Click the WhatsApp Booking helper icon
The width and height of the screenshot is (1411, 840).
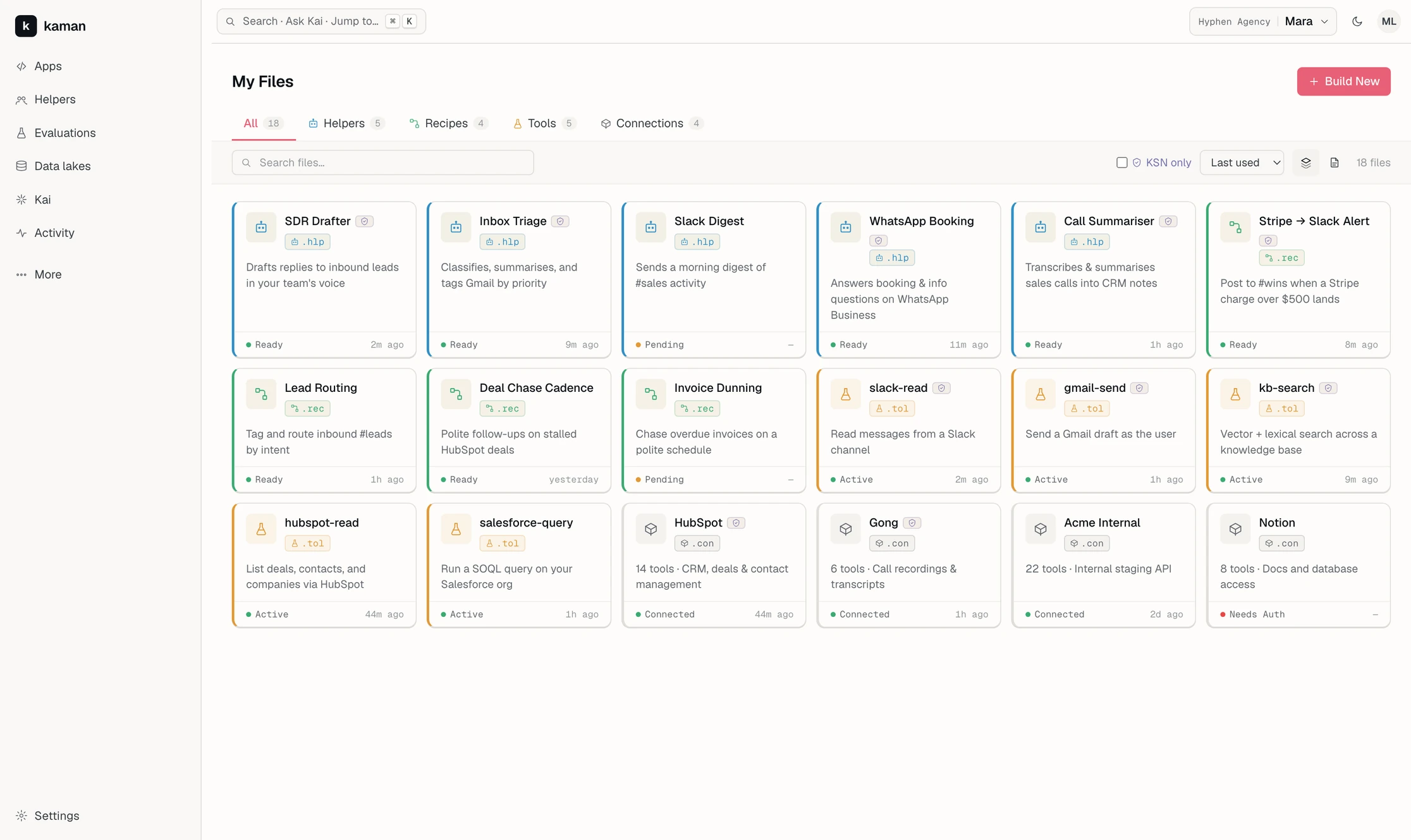click(x=845, y=228)
